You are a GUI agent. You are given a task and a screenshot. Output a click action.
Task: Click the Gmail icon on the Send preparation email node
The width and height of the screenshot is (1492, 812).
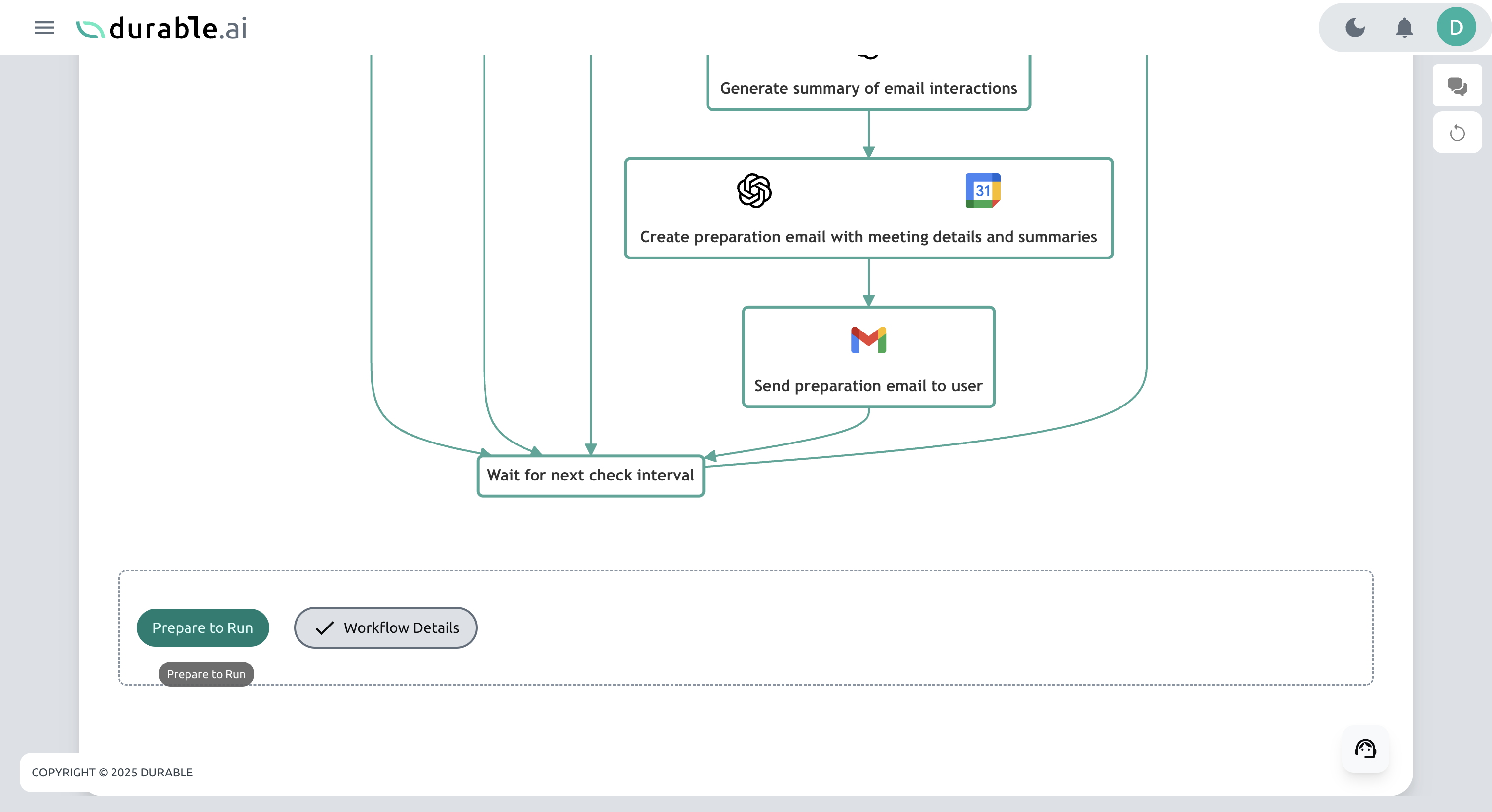[868, 339]
